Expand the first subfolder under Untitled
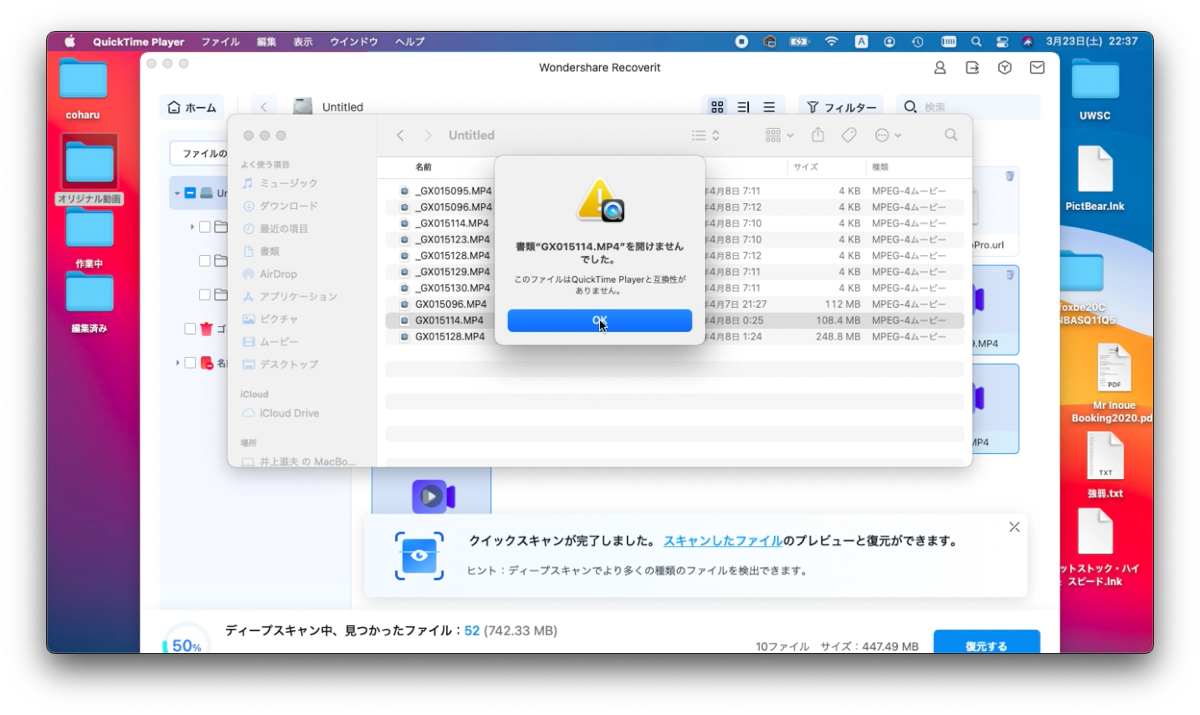Image resolution: width=1200 pixels, height=715 pixels. point(192,227)
